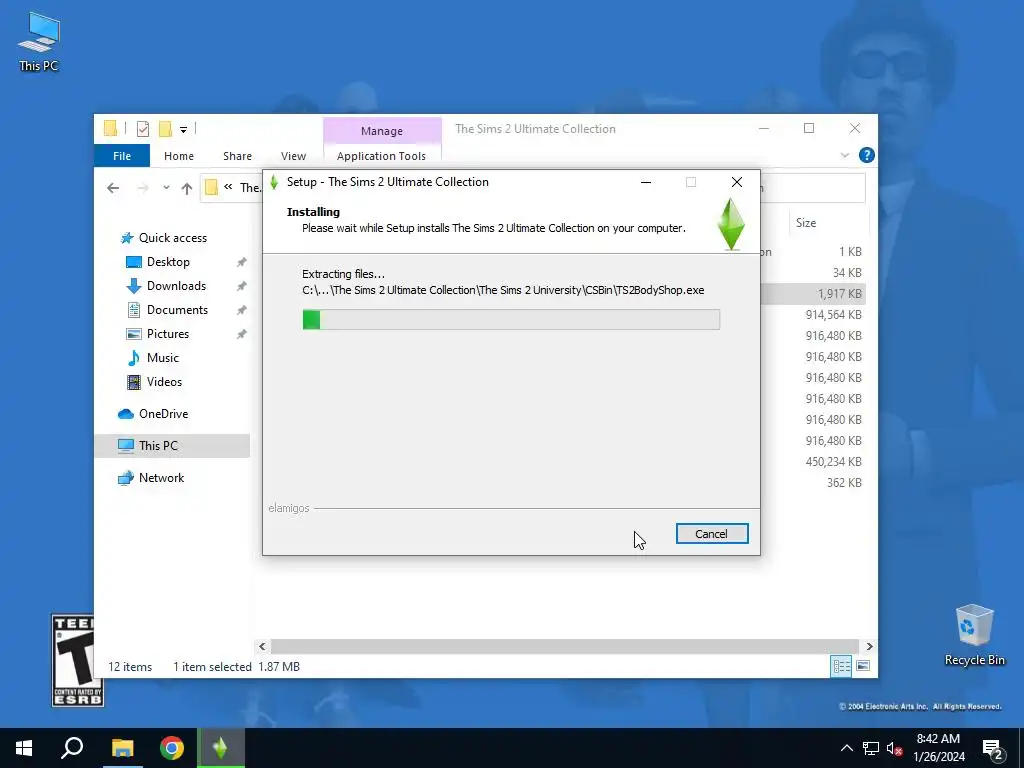Open the This PC desktop icon
This screenshot has width=1024, height=768.
(39, 42)
